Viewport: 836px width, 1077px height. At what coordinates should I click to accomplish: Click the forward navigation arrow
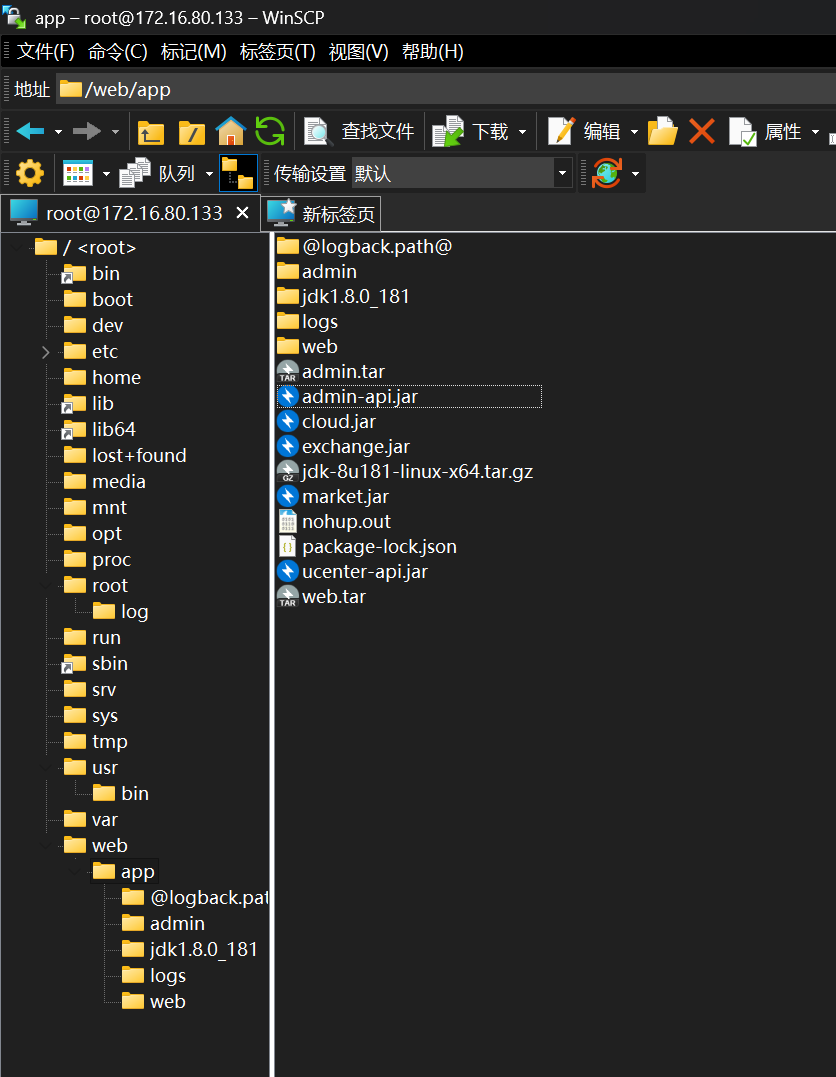click(x=87, y=131)
